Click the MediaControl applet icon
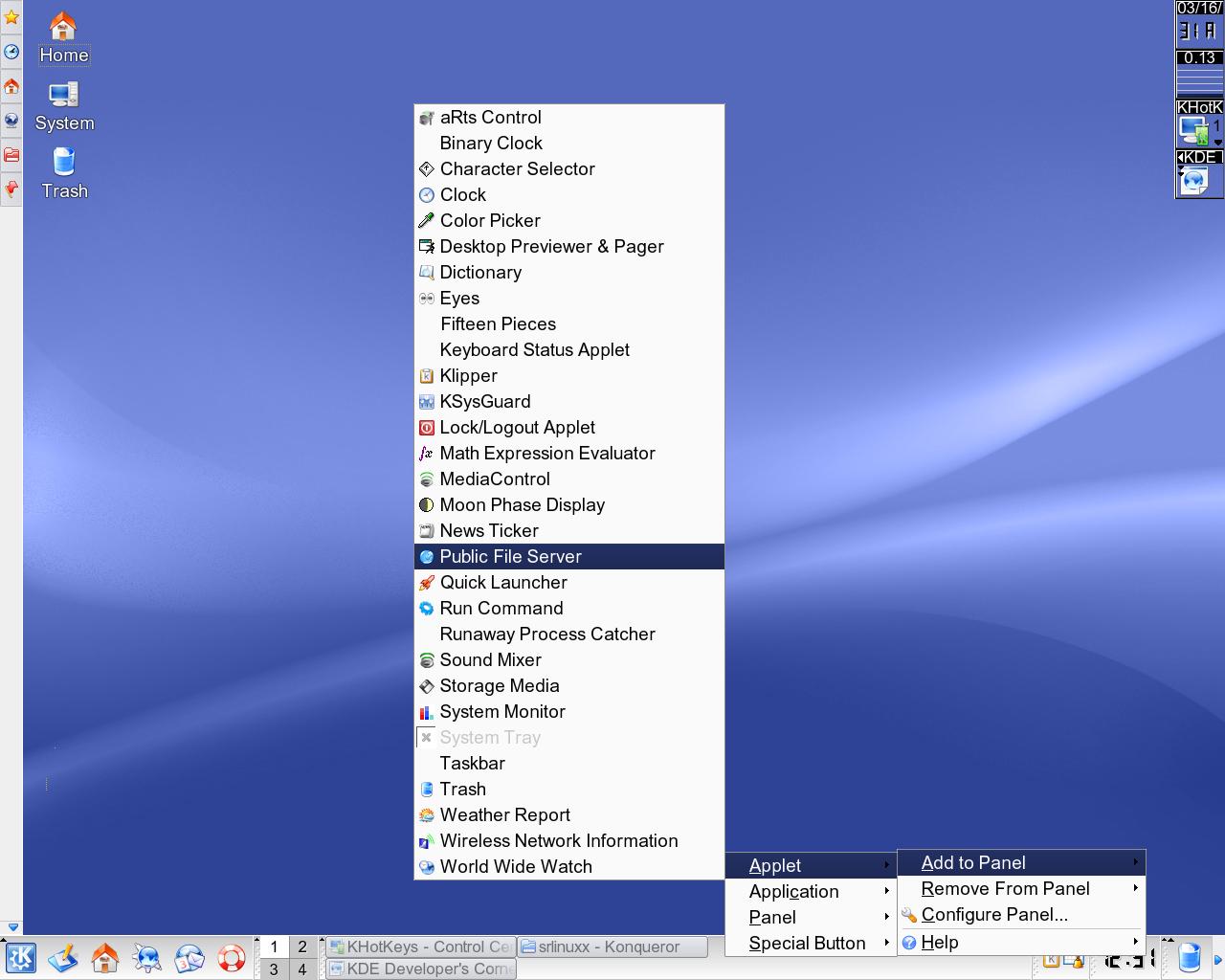 (x=427, y=479)
